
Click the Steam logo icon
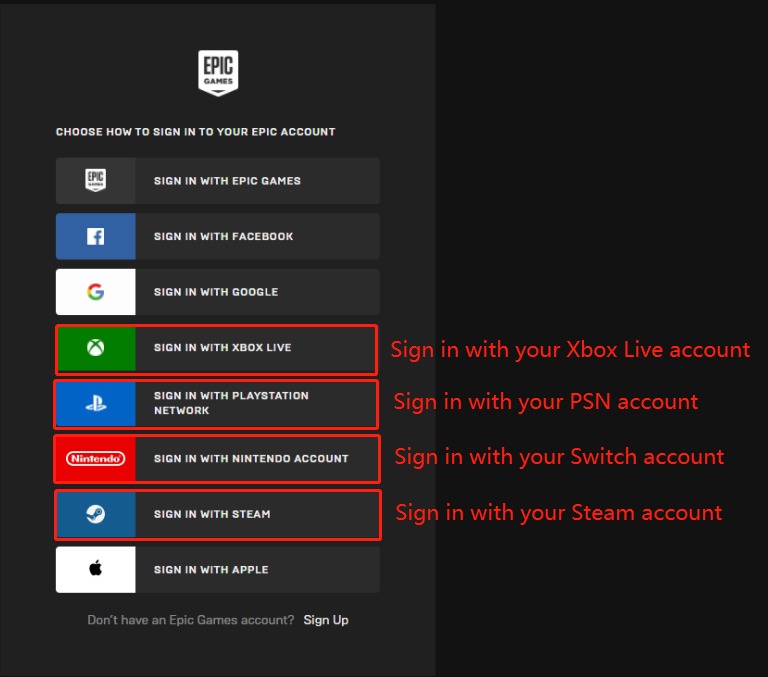[x=96, y=514]
